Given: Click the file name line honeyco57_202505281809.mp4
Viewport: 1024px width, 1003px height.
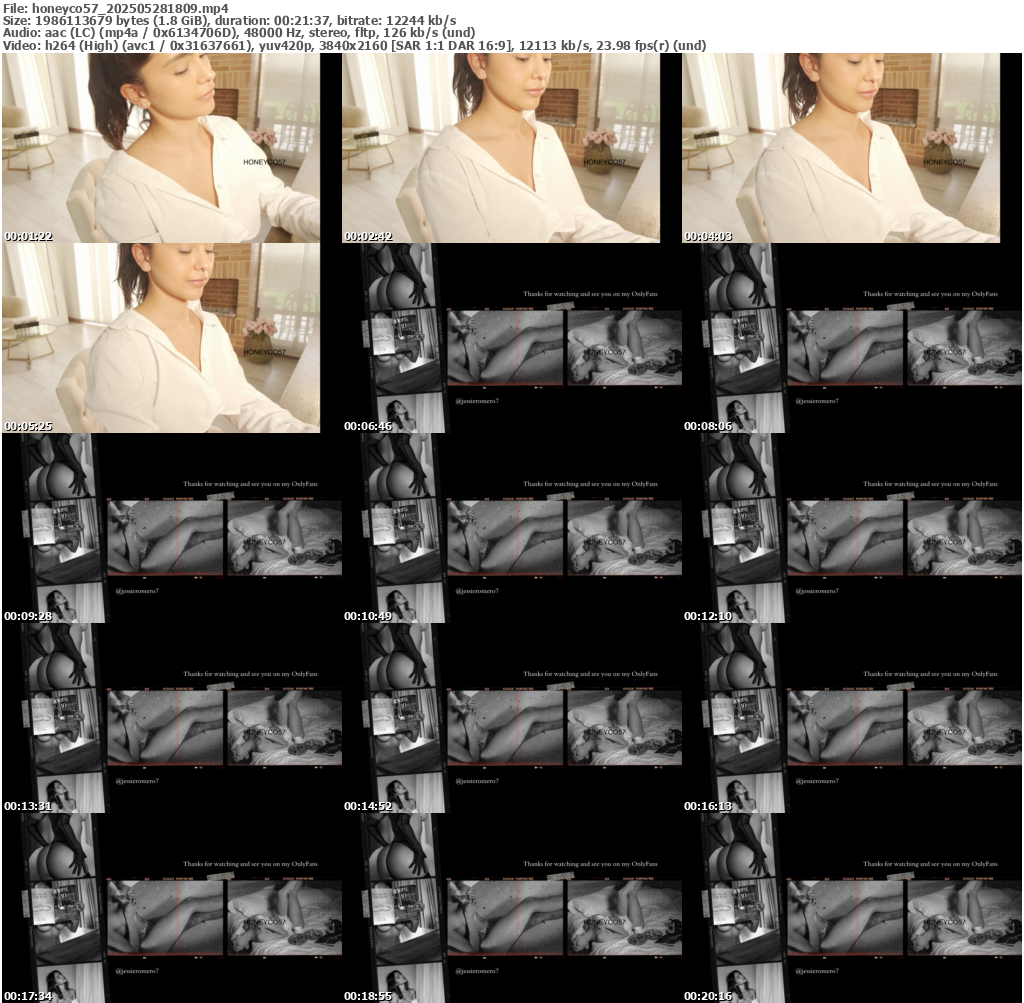Looking at the screenshot, I should 116,8.
